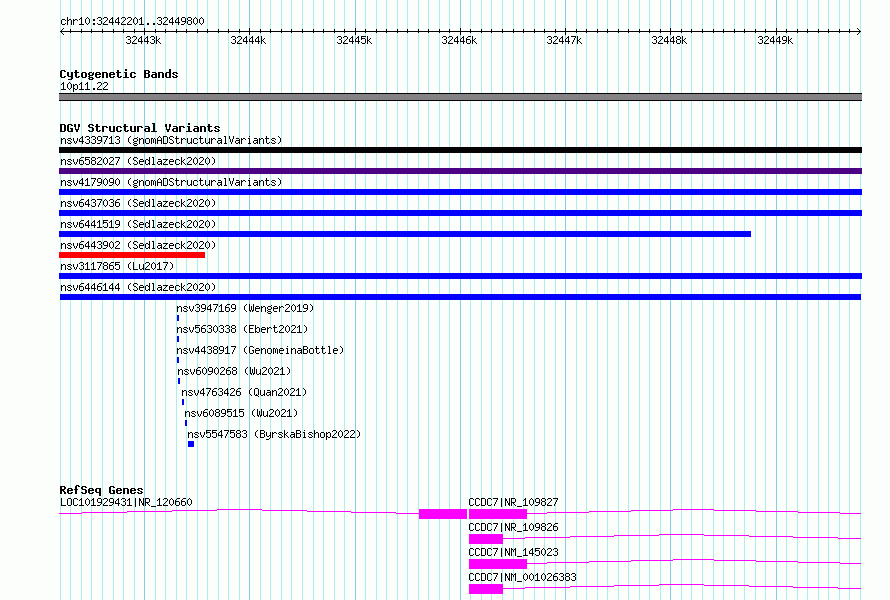
Task: Open the nsv6582027 (Sedlazeck2020) label
Action: tap(138, 161)
